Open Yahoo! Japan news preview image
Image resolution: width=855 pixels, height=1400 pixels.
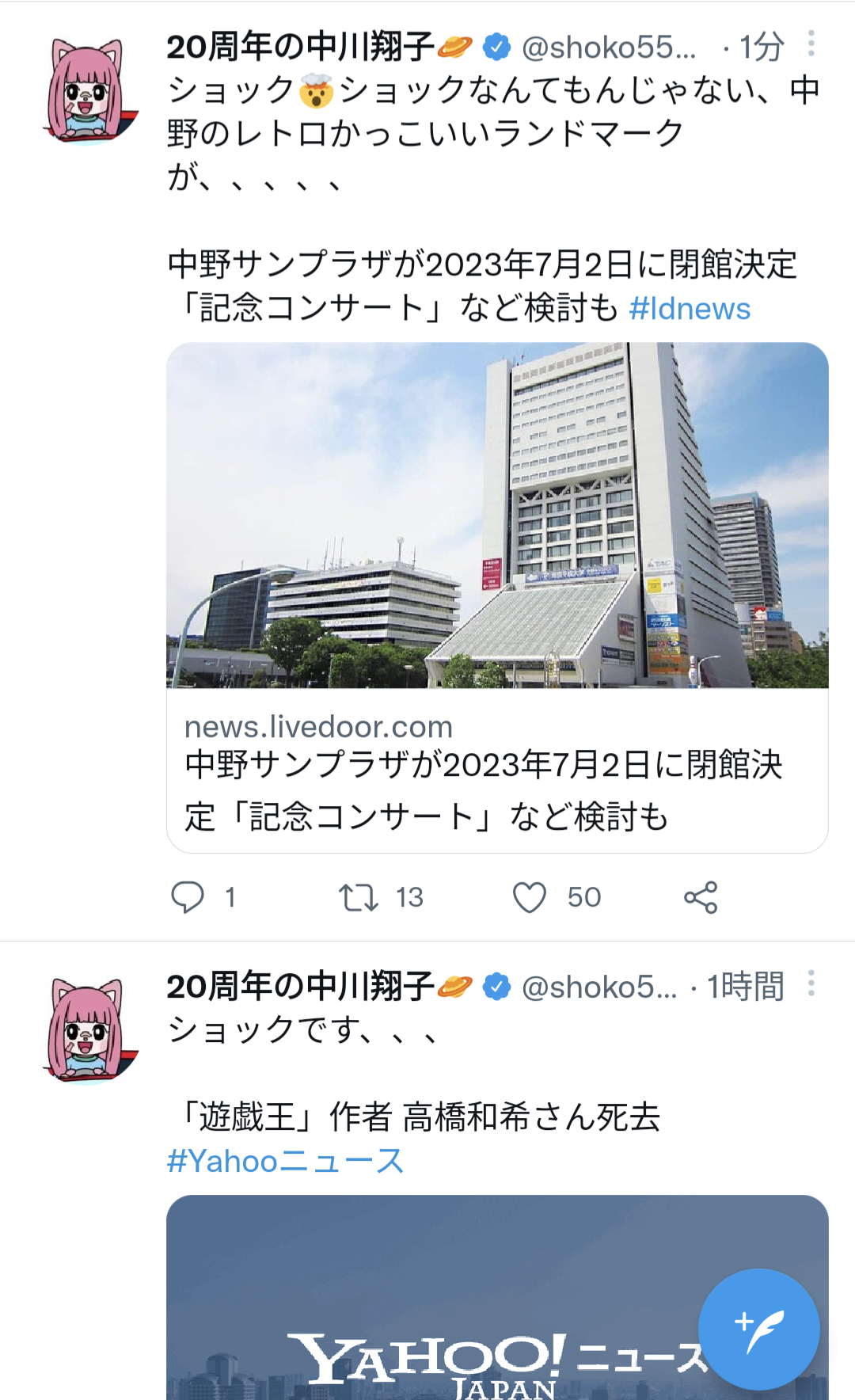497,1297
